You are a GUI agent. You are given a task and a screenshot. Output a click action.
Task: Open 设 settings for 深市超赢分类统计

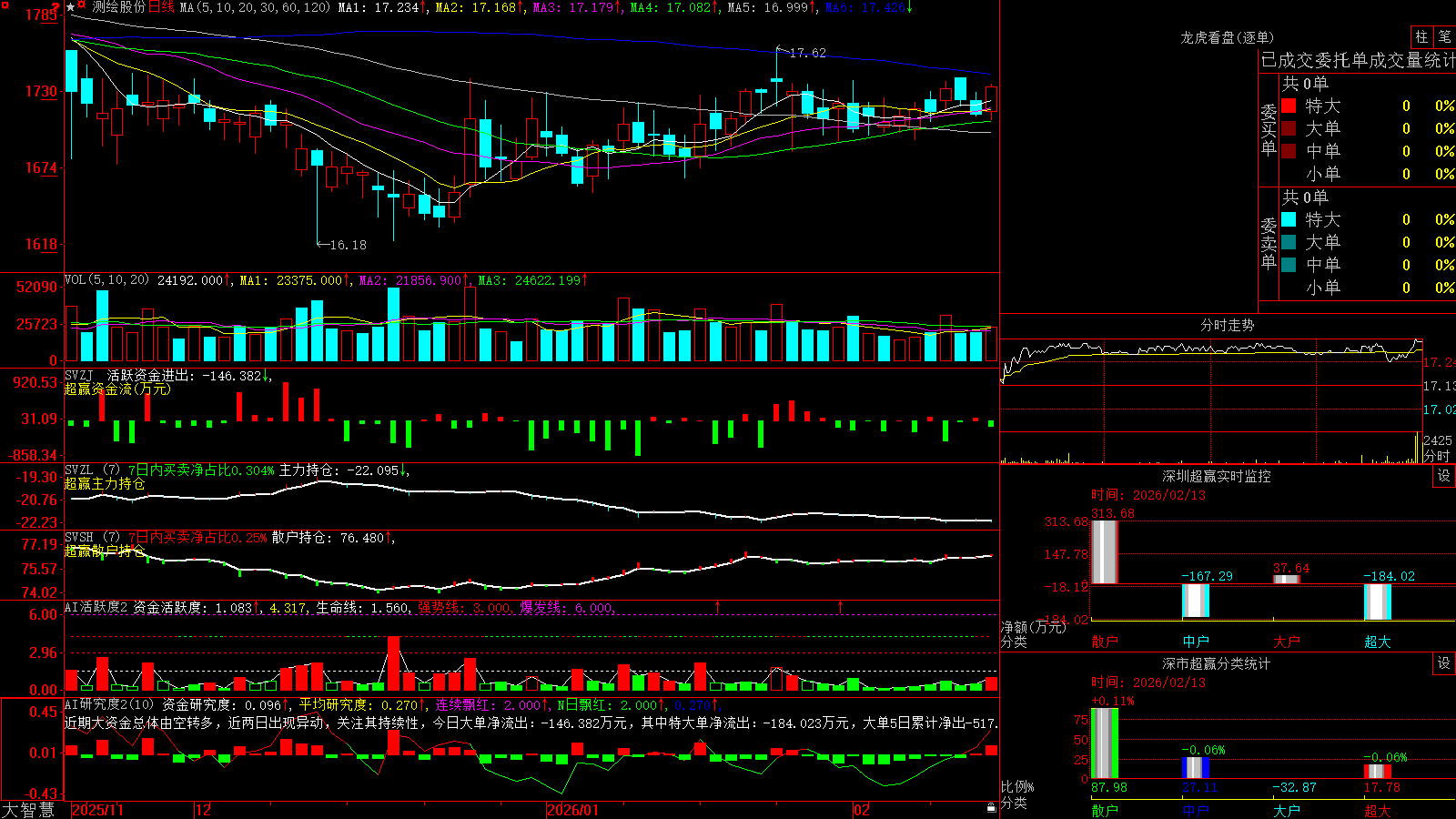(1444, 663)
